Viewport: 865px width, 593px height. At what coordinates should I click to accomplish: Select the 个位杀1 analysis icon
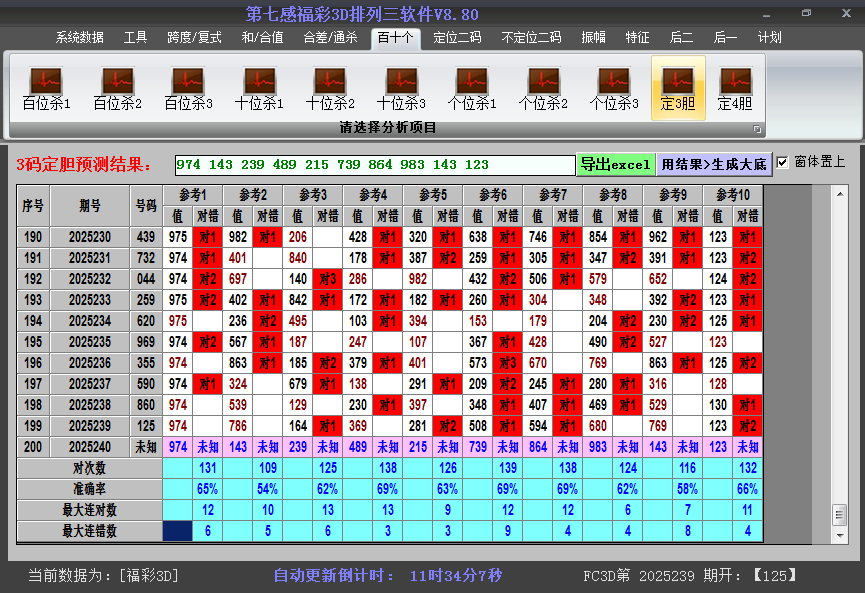(472, 88)
